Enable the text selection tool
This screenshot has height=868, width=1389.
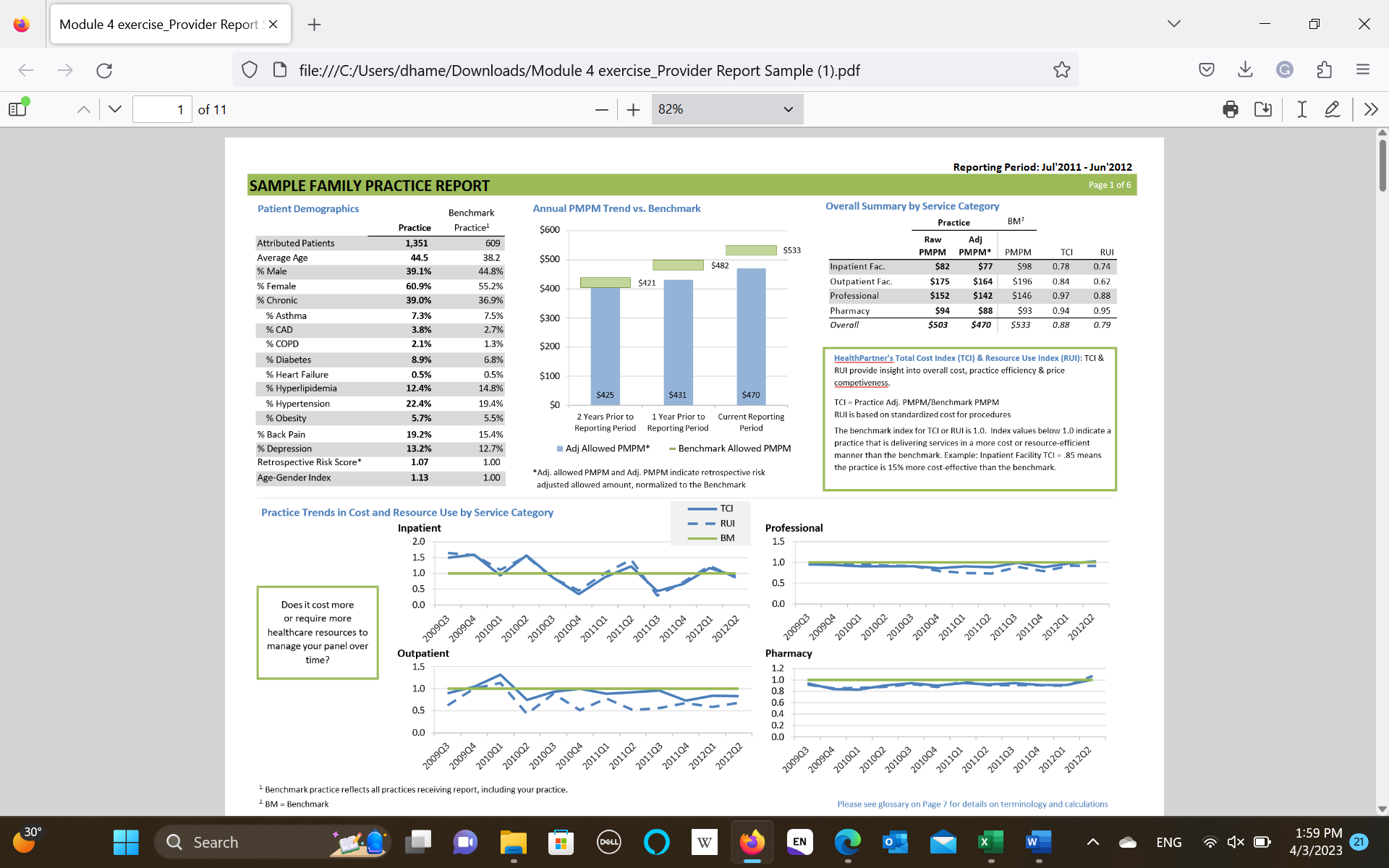point(1300,109)
